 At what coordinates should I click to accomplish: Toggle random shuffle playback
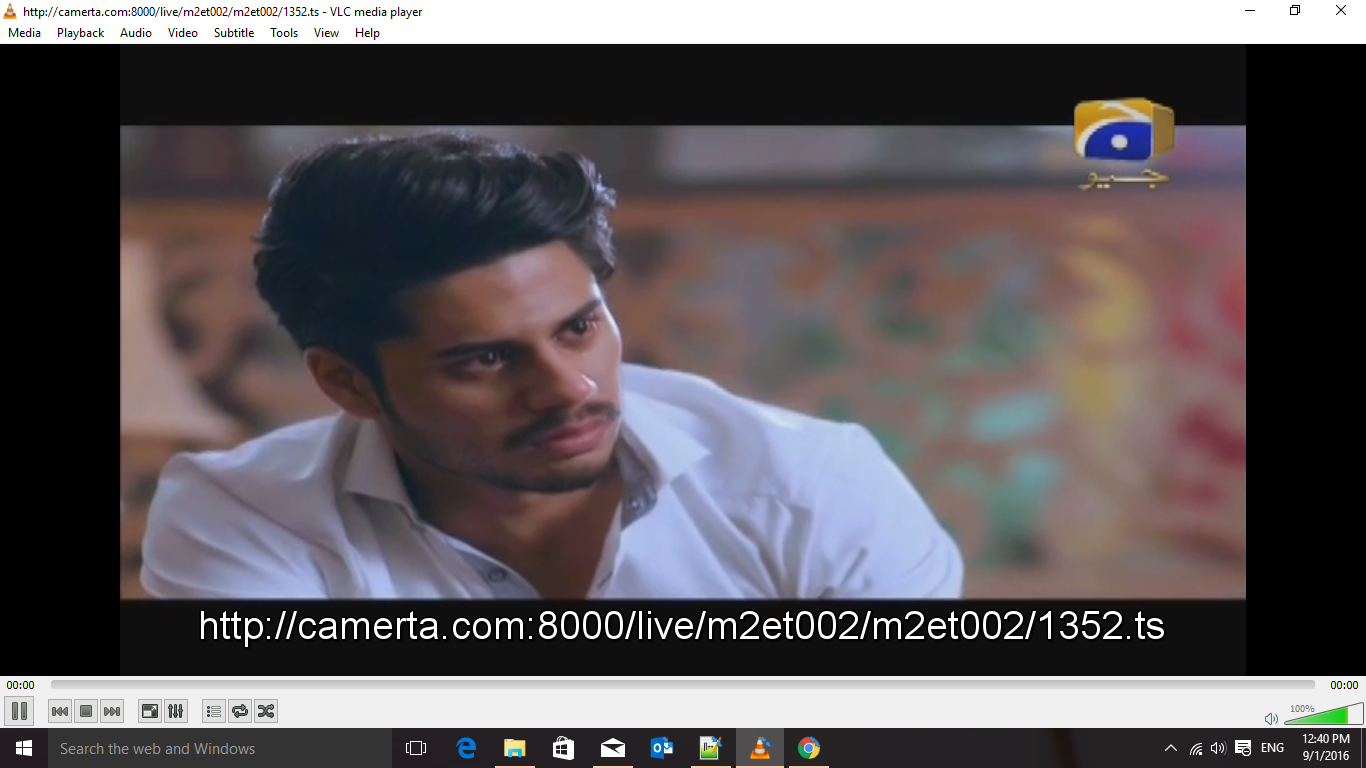[x=266, y=711]
